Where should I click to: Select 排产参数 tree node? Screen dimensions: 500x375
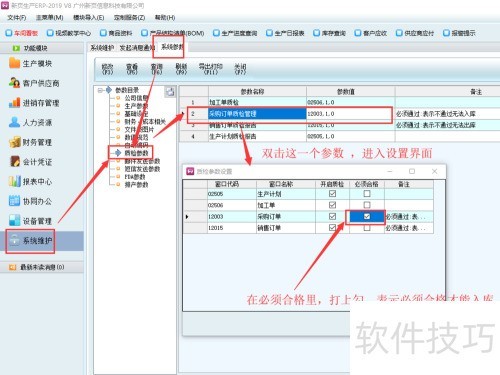pyautogui.click(x=136, y=185)
